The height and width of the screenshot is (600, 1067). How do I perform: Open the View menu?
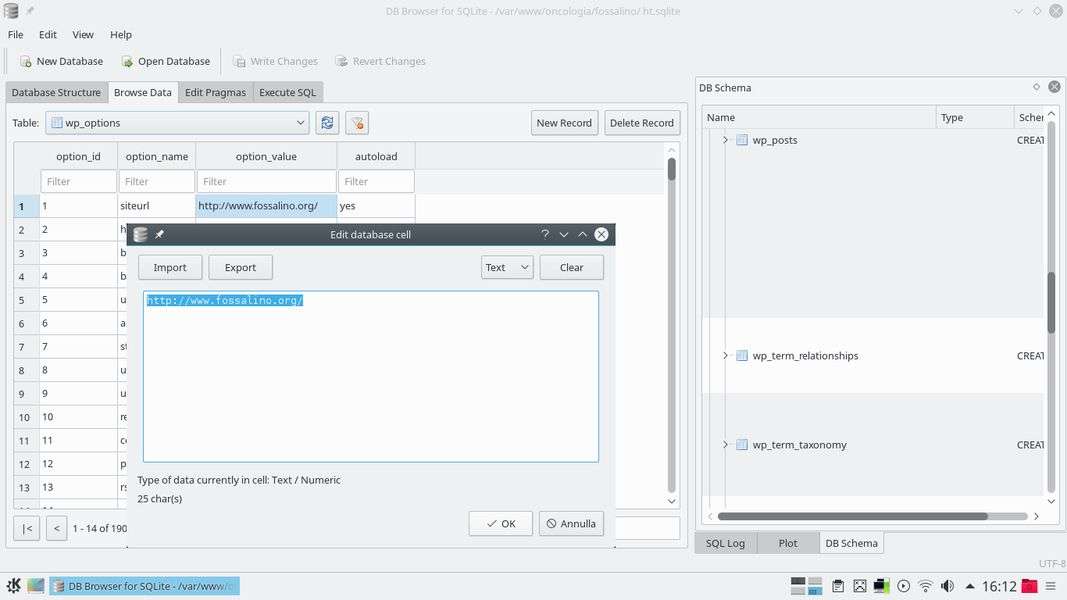pyautogui.click(x=83, y=35)
